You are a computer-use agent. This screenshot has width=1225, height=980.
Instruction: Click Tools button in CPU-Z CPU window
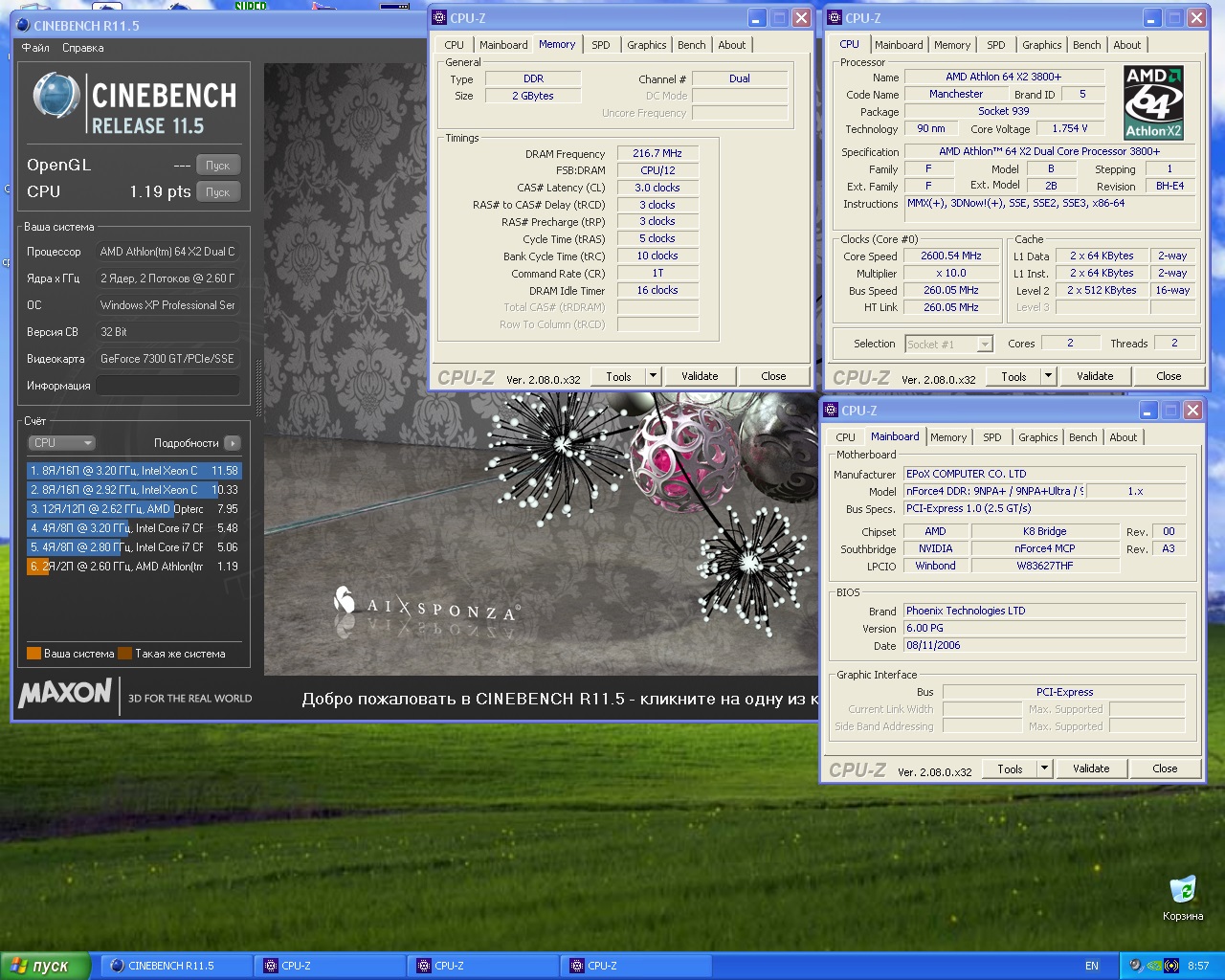coord(1013,376)
